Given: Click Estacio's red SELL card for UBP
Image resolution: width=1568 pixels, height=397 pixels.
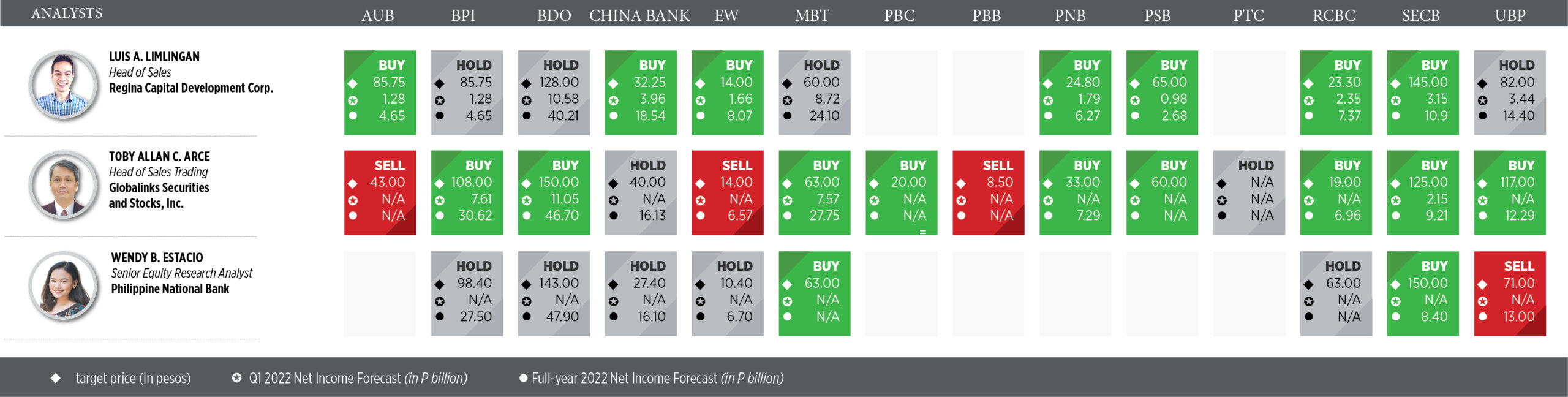Looking at the screenshot, I should point(1510,293).
